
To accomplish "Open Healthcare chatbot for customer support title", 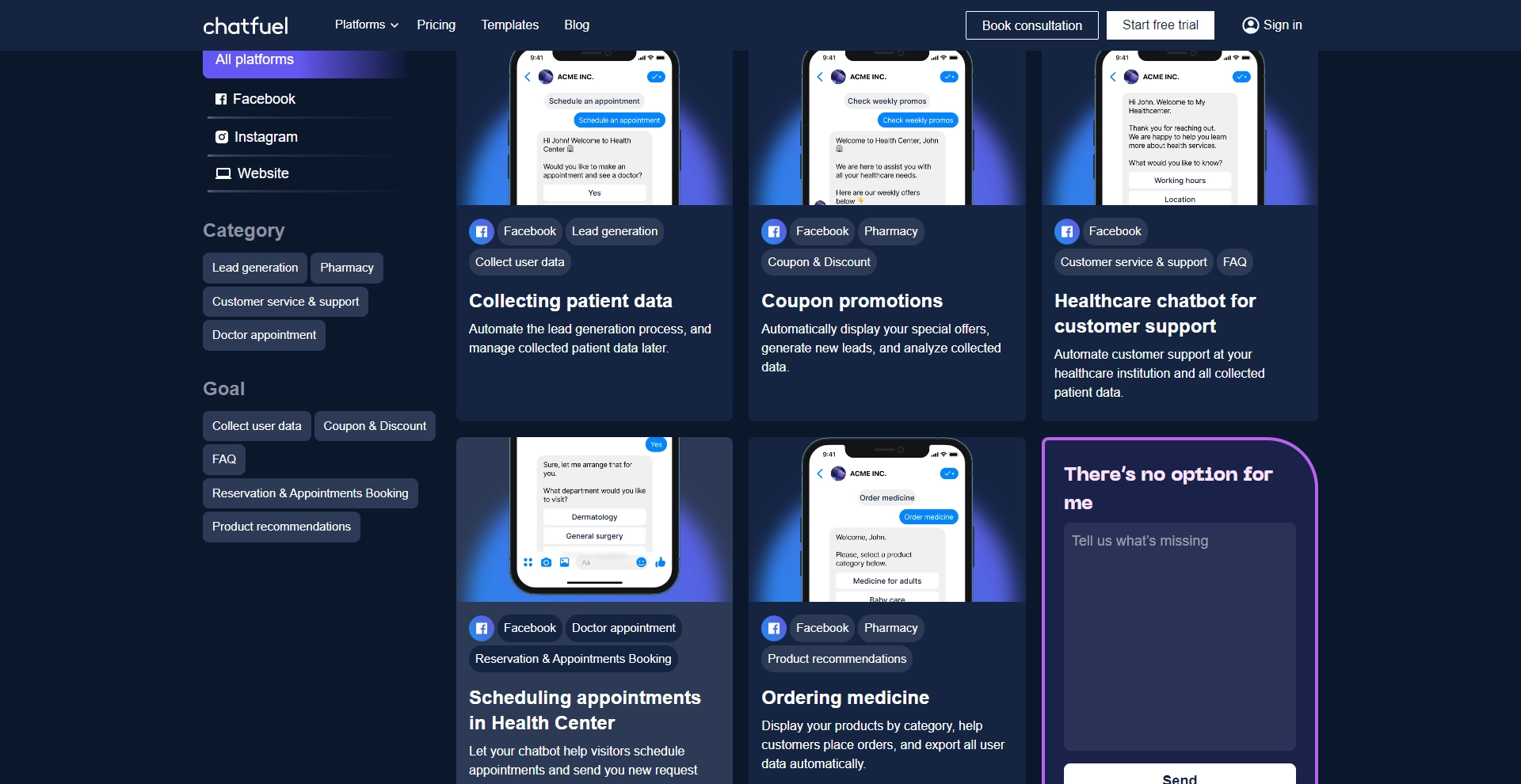I will [1155, 314].
